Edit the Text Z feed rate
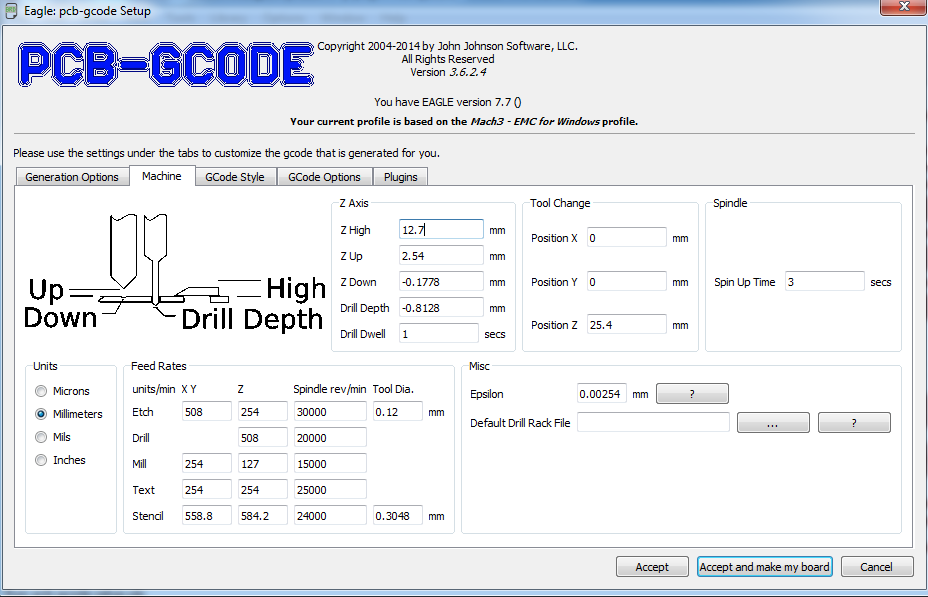The image size is (928, 597). pos(263,490)
